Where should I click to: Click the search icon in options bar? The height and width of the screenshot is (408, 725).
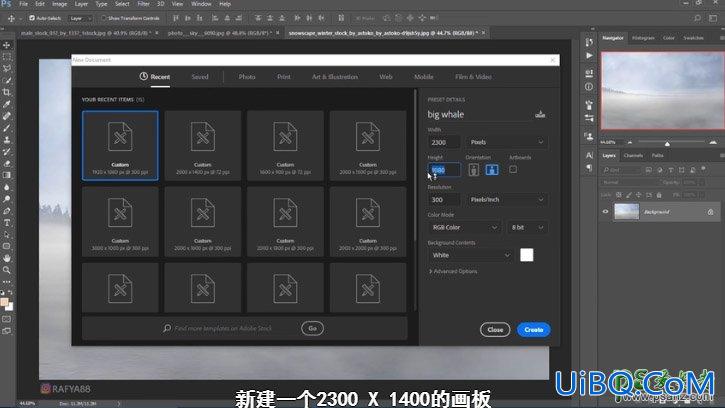[x=697, y=18]
